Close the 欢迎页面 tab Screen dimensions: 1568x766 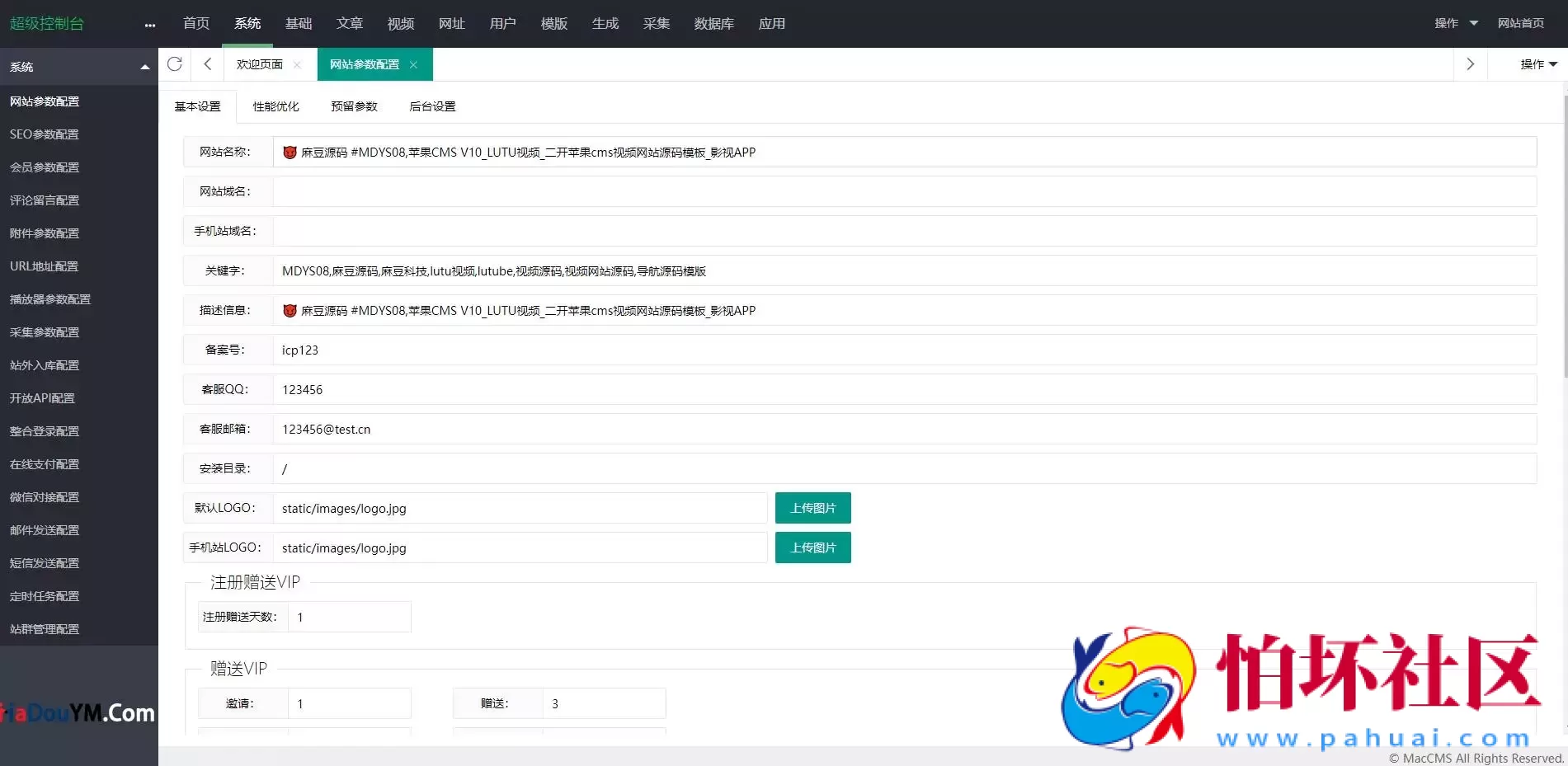tap(298, 63)
